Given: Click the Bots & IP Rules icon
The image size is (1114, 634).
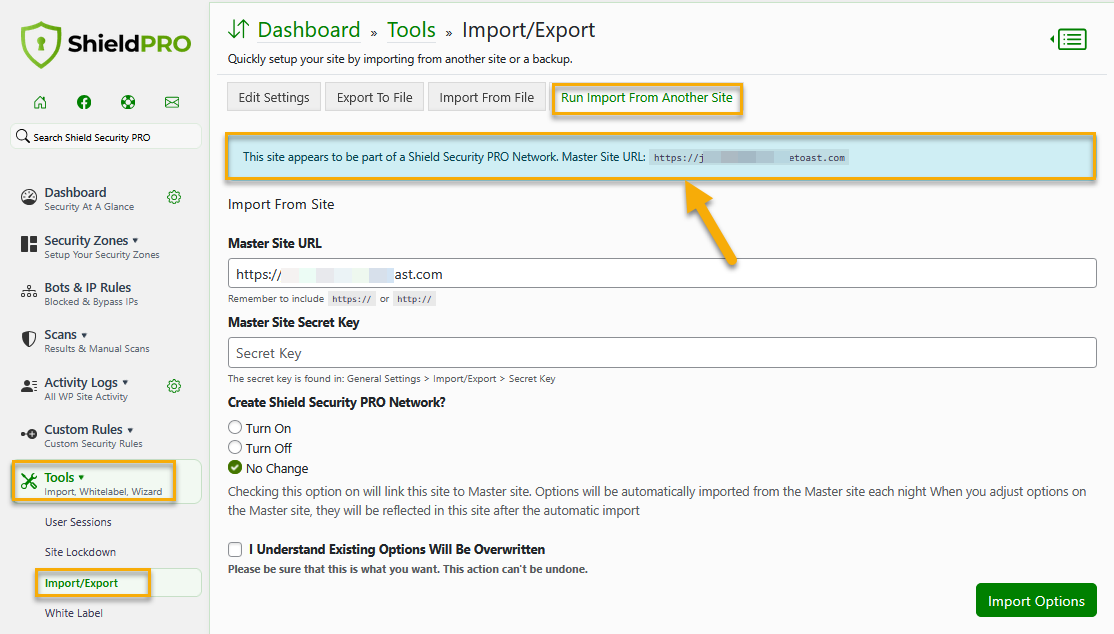Looking at the screenshot, I should [28, 292].
